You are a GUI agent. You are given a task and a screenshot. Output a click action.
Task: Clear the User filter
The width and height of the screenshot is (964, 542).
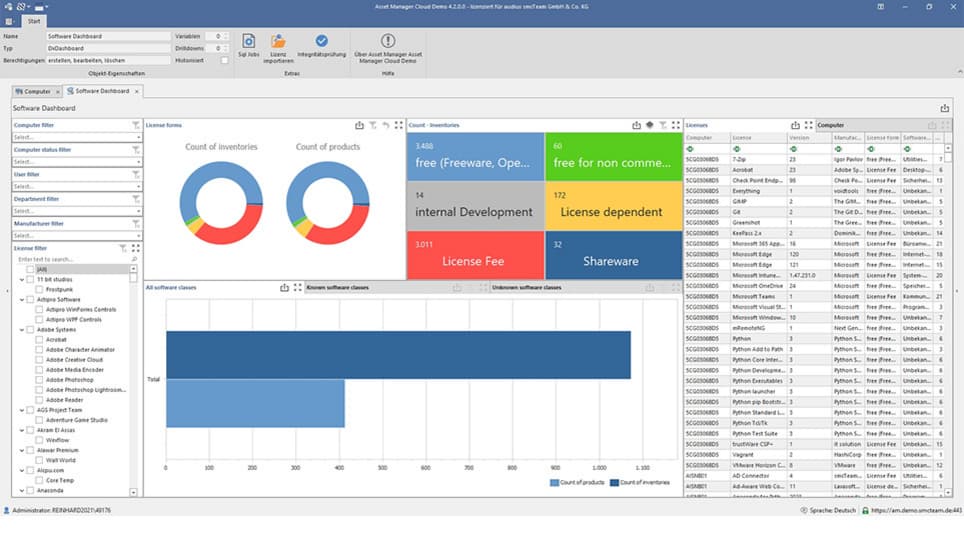(136, 175)
